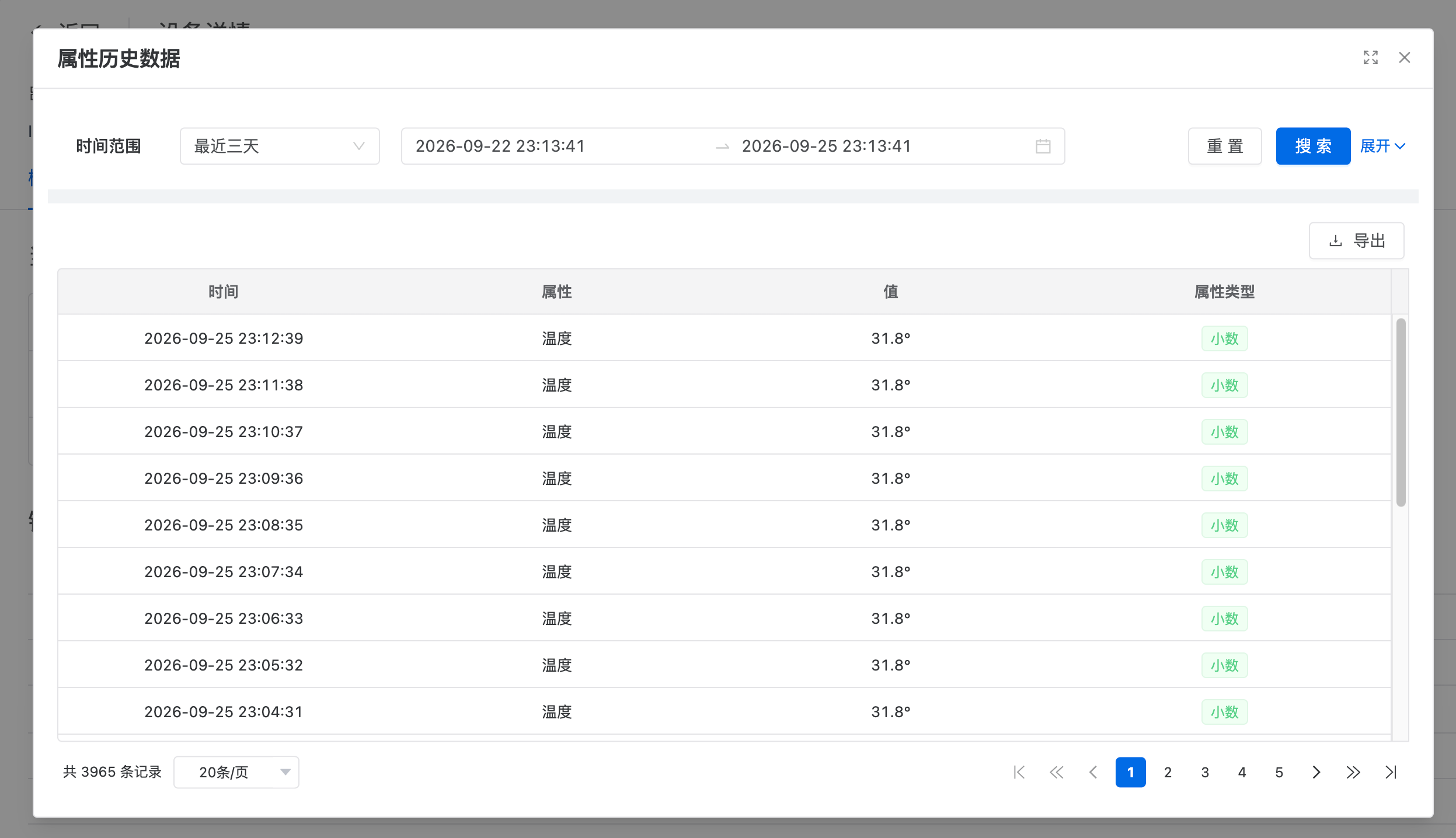The width and height of the screenshot is (1456, 838).
Task: Click the 共 3965 条记录 total count text
Action: (x=112, y=772)
